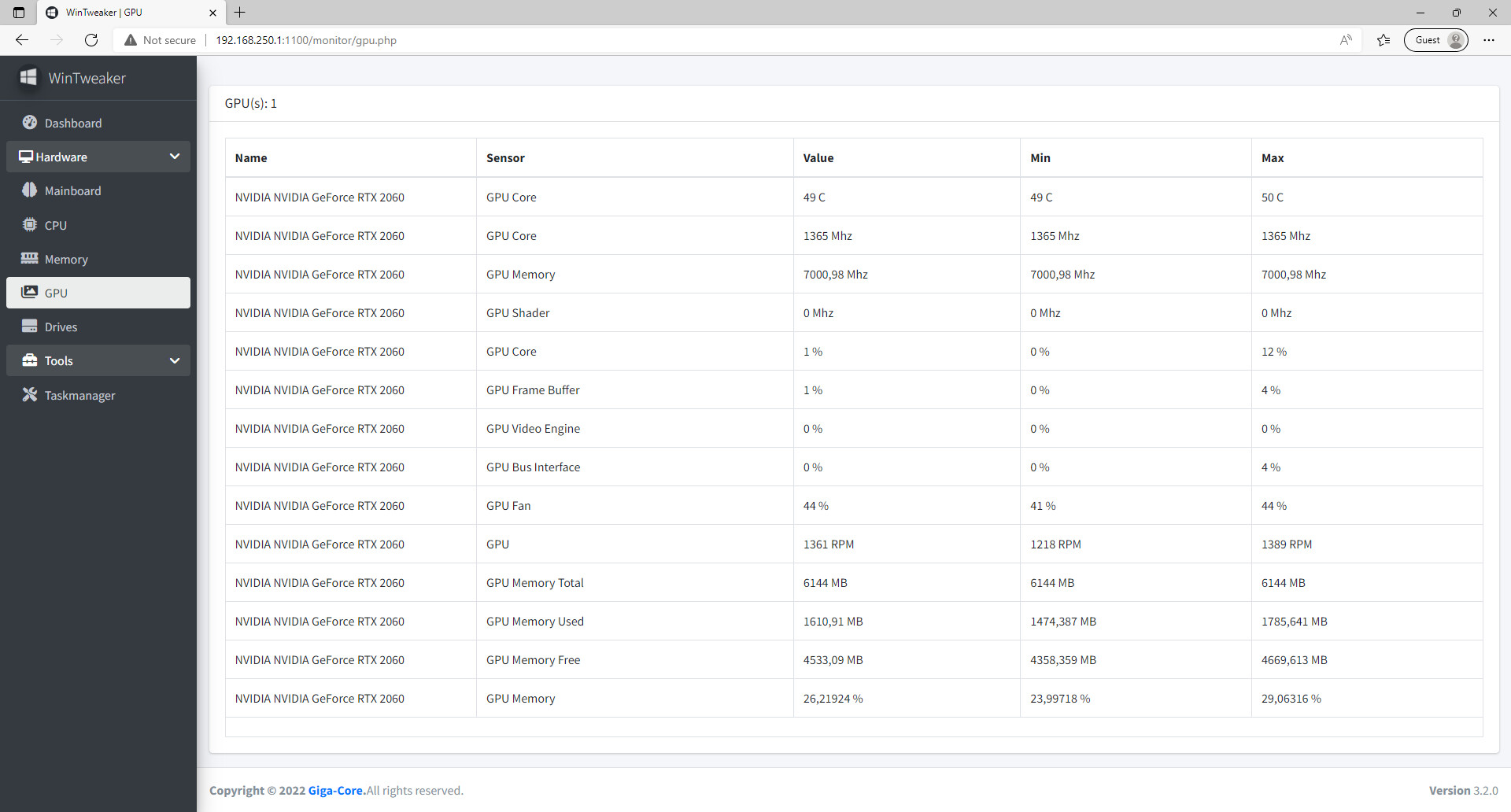The height and width of the screenshot is (812, 1511).
Task: Open the Giga-Core copyright link
Action: click(x=335, y=790)
